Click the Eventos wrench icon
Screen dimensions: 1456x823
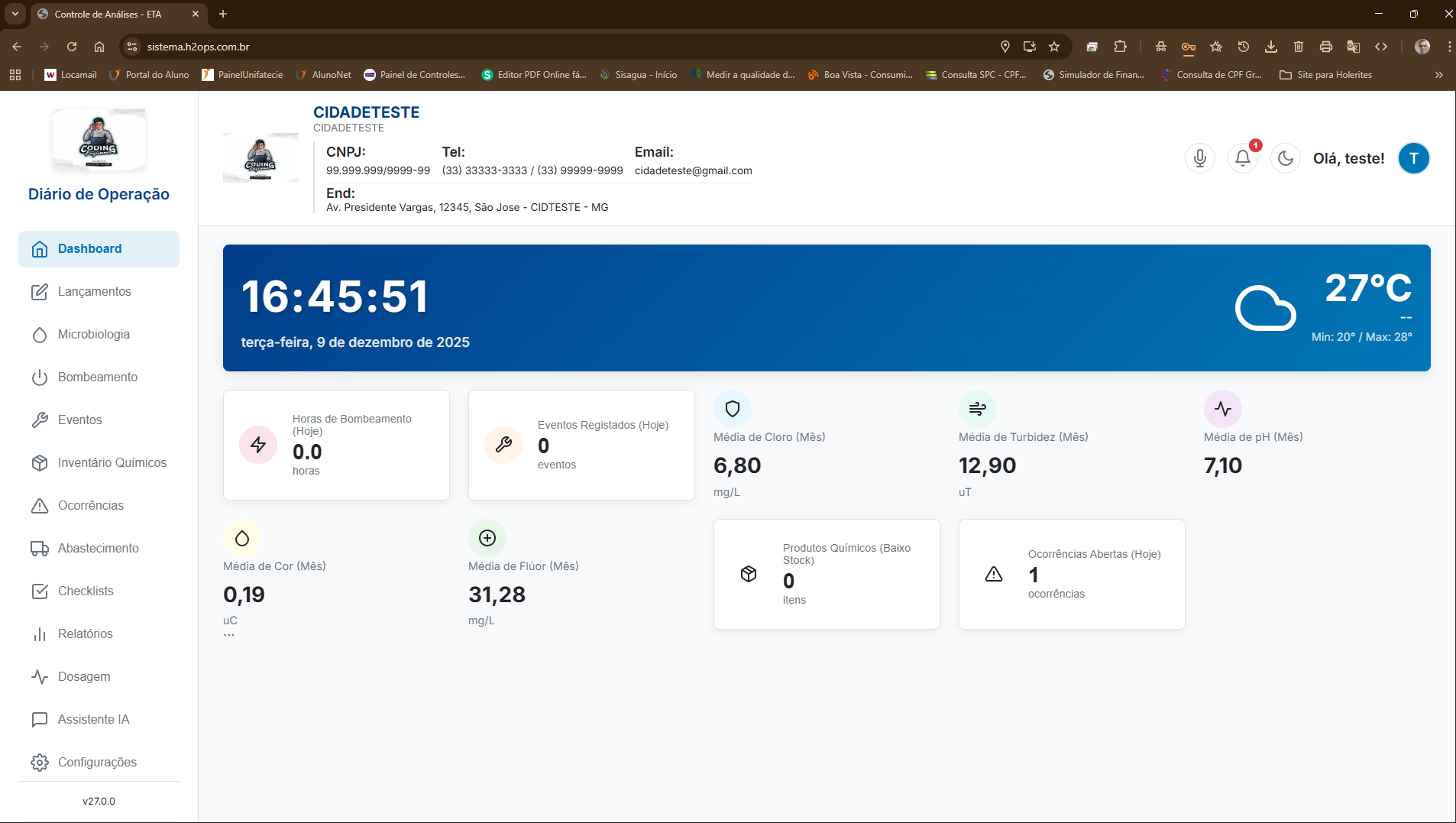pyautogui.click(x=39, y=420)
